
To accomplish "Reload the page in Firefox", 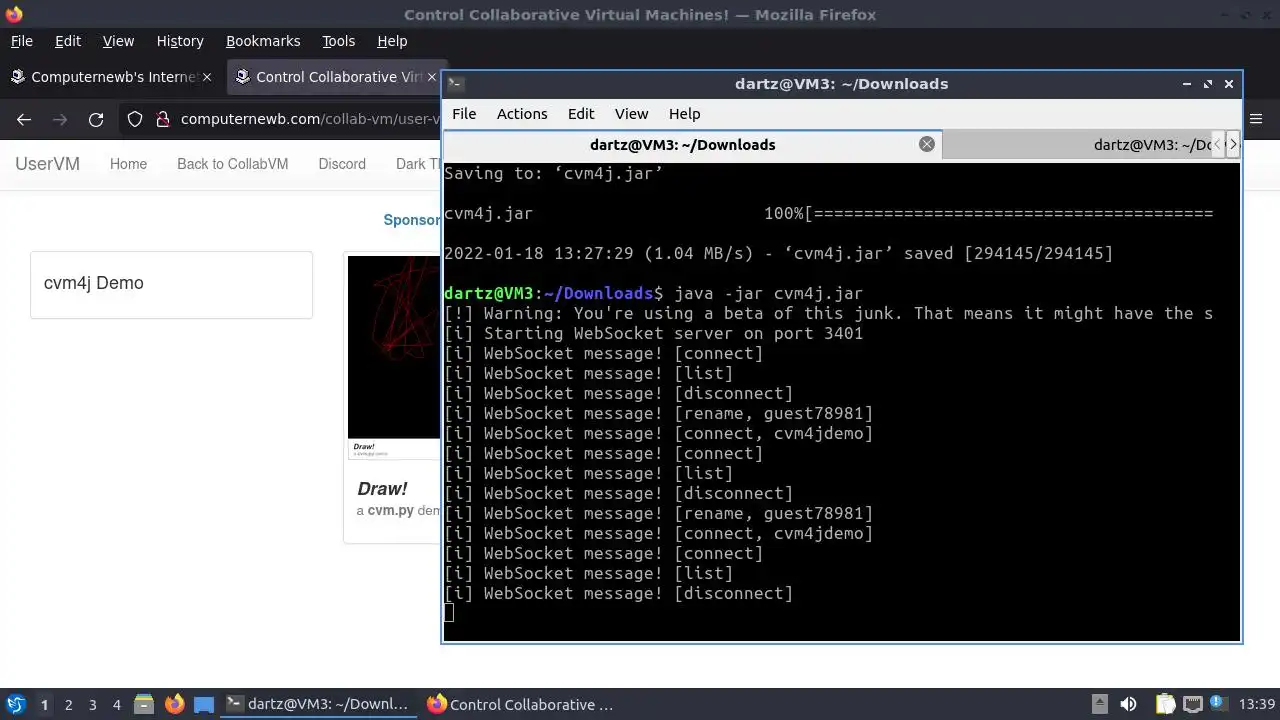I will click(x=96, y=119).
